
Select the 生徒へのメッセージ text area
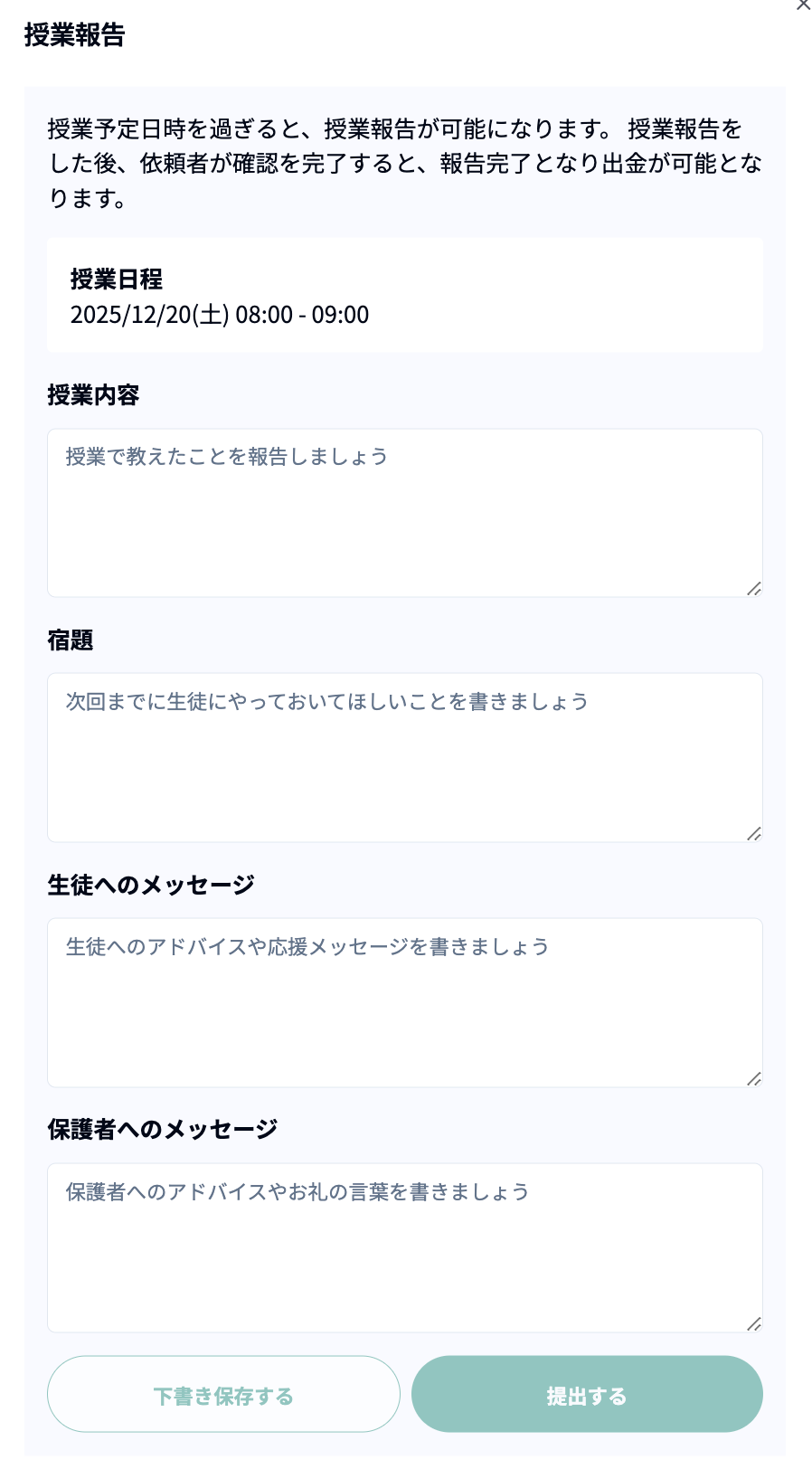coord(404,1002)
